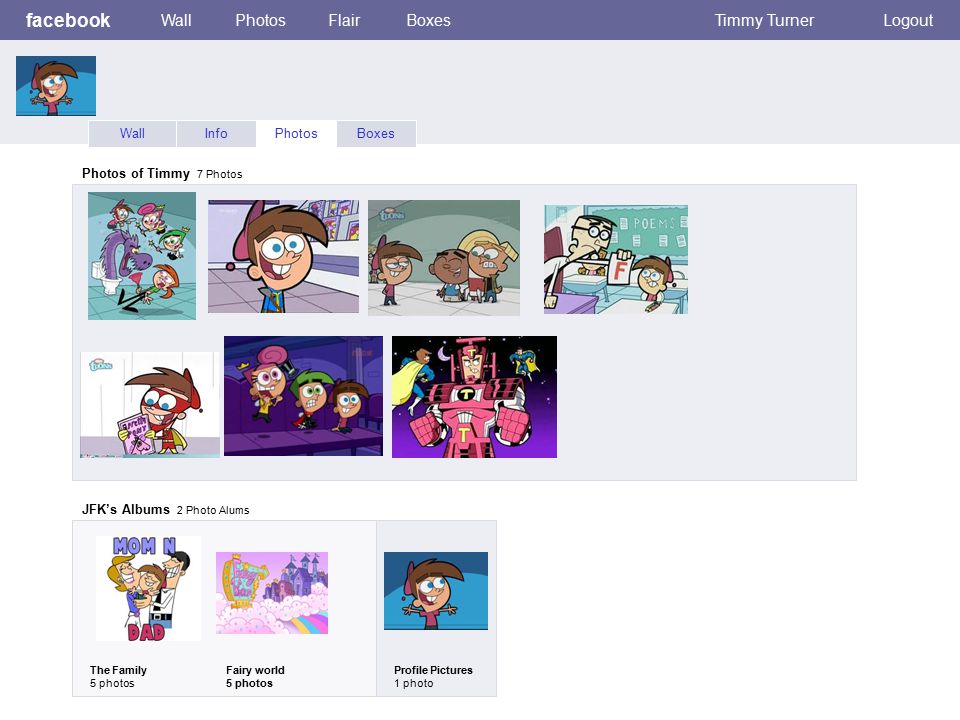
Task: Click '5 photos' under The Family
Action: (x=112, y=683)
